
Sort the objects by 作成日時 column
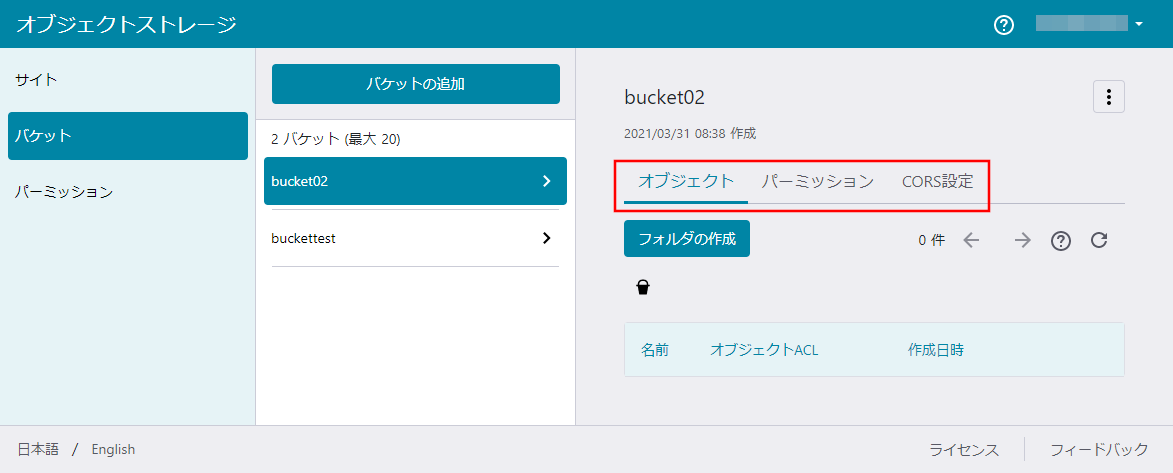[x=935, y=350]
